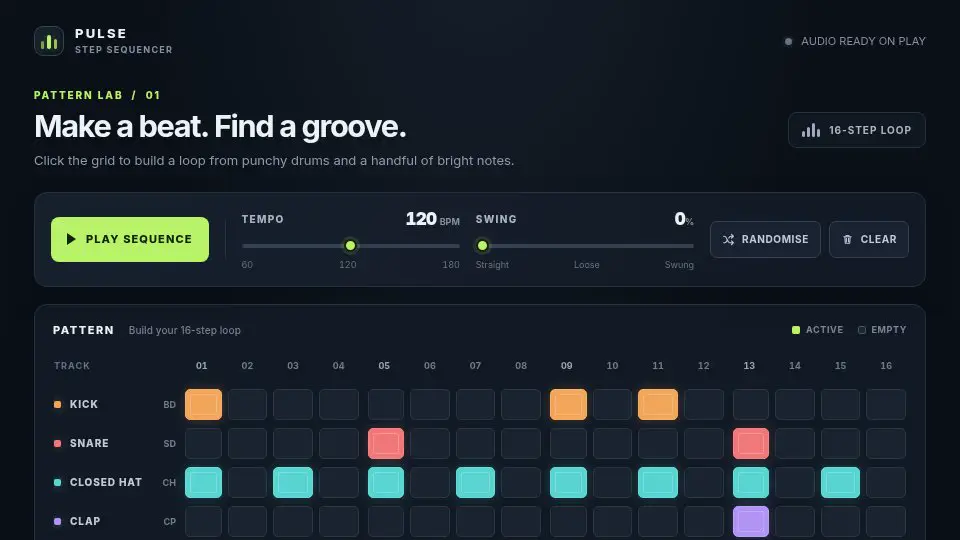This screenshot has width=960, height=540.
Task: Enable Snare step 01
Action: [203, 443]
